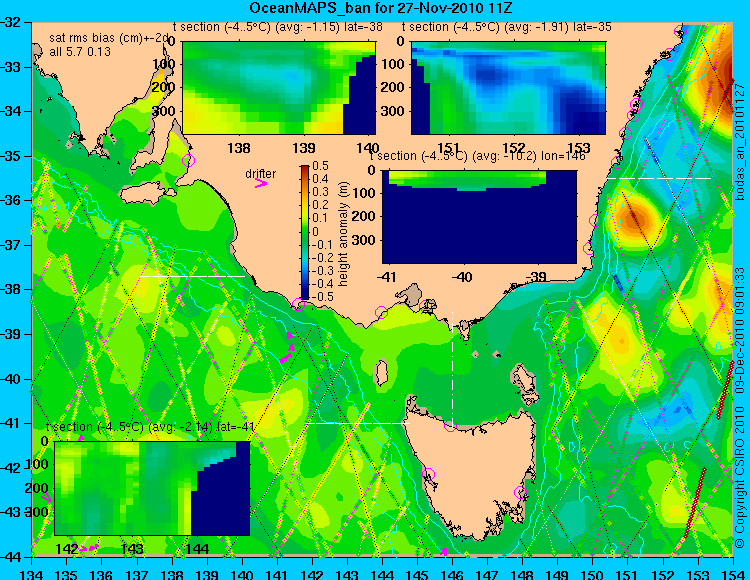Image resolution: width=750 pixels, height=580 pixels.
Task: Click the magenta station circle on Tasmania's west coast
Action: pos(428,474)
